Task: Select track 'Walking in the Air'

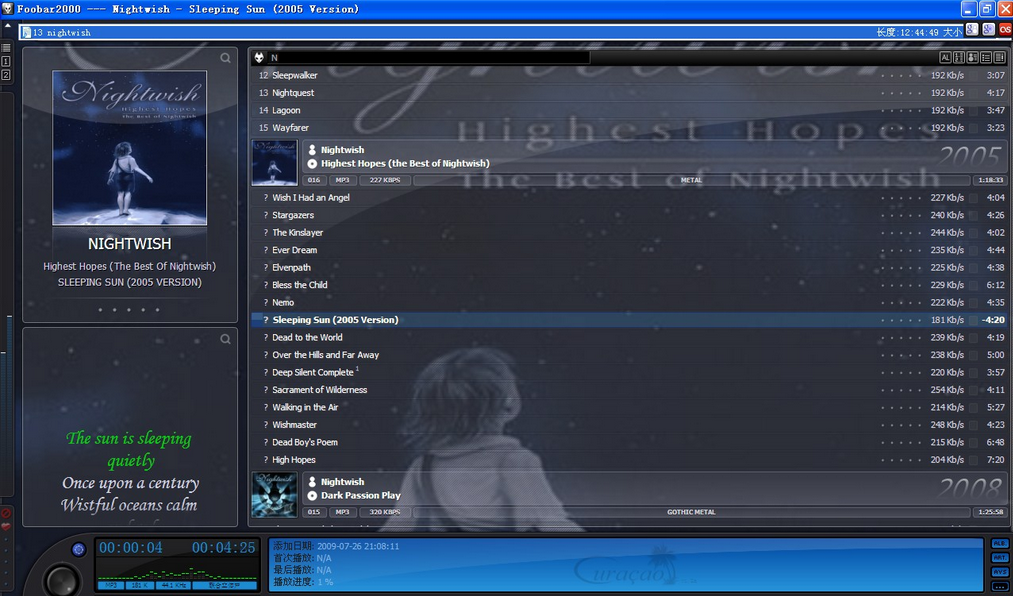Action: (x=629, y=407)
